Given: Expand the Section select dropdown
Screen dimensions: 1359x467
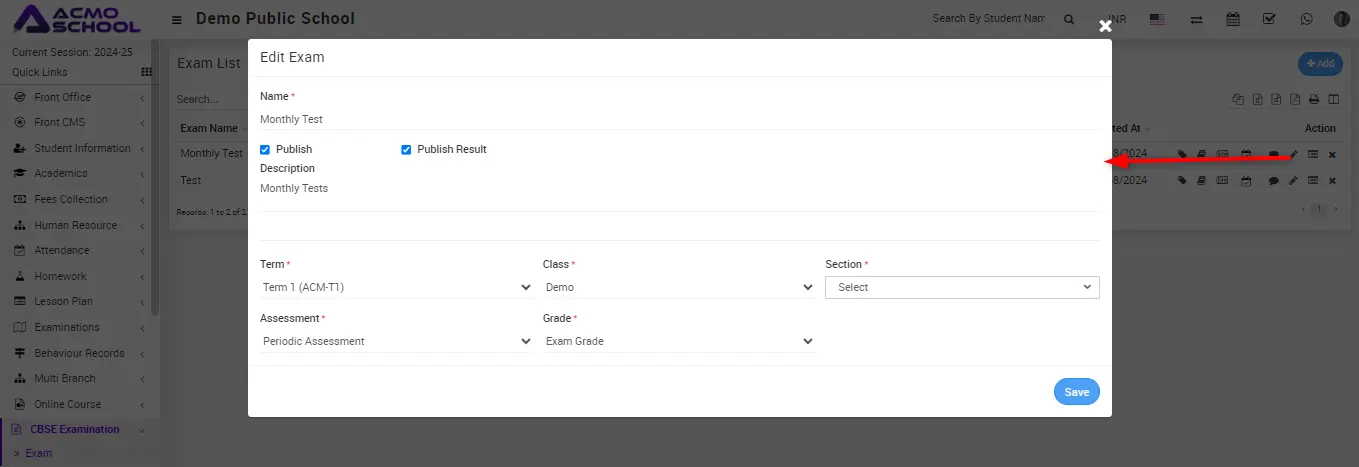Looking at the screenshot, I should (962, 287).
